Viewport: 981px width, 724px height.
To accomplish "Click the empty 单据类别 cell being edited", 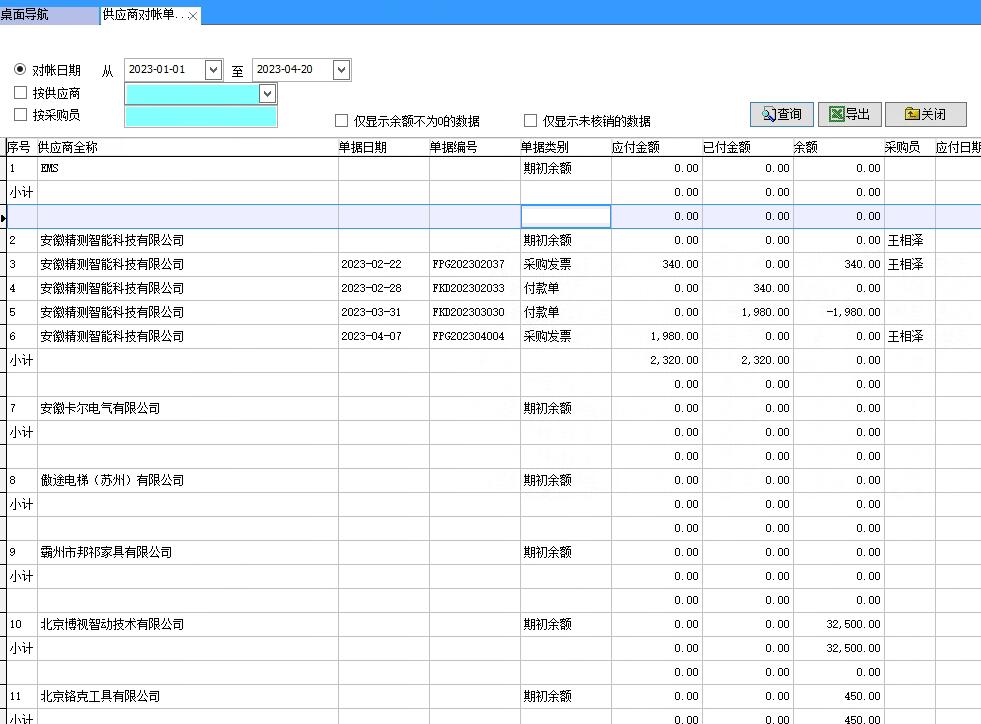I will tap(565, 216).
